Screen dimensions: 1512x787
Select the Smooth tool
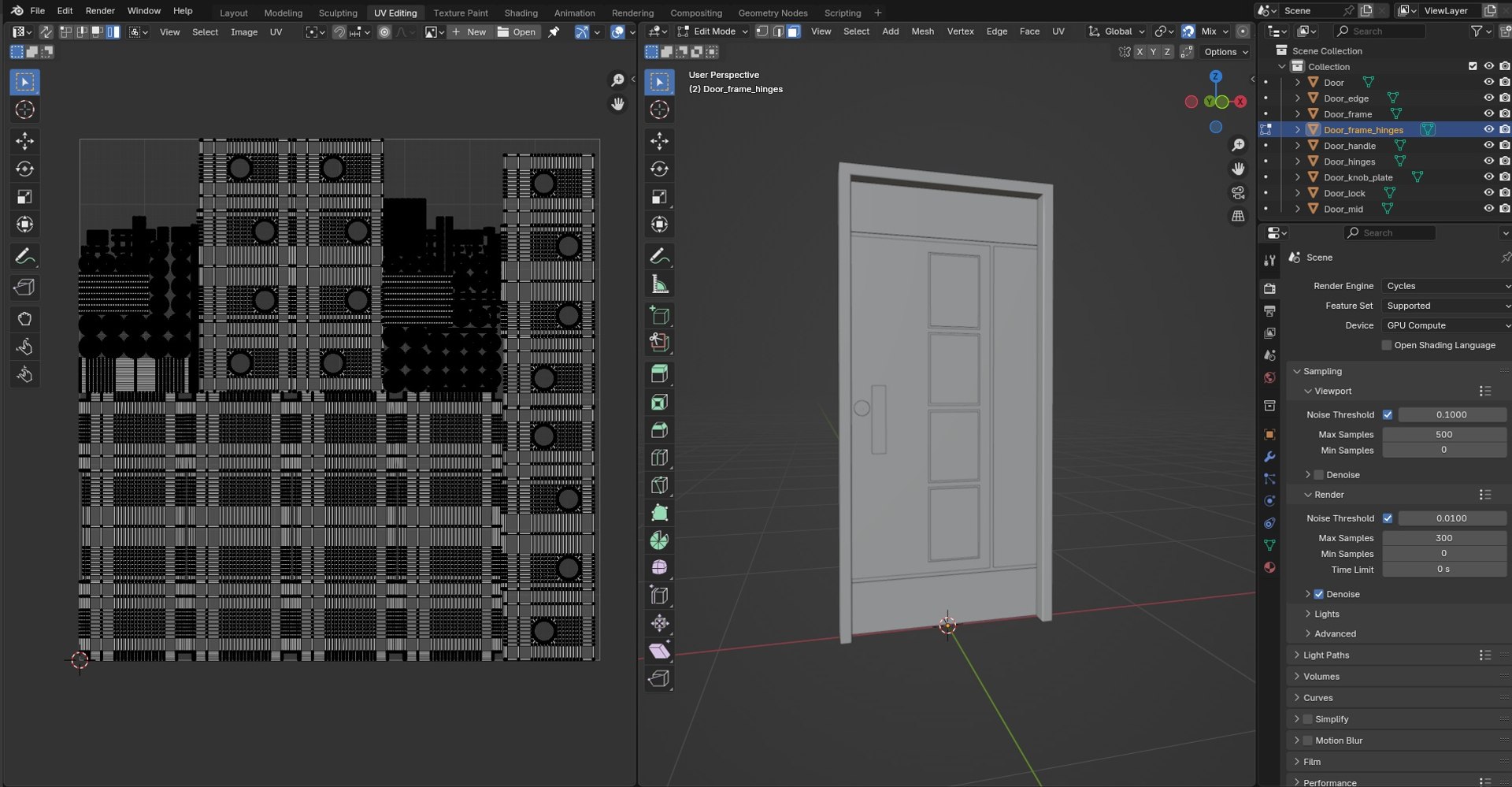point(659,568)
